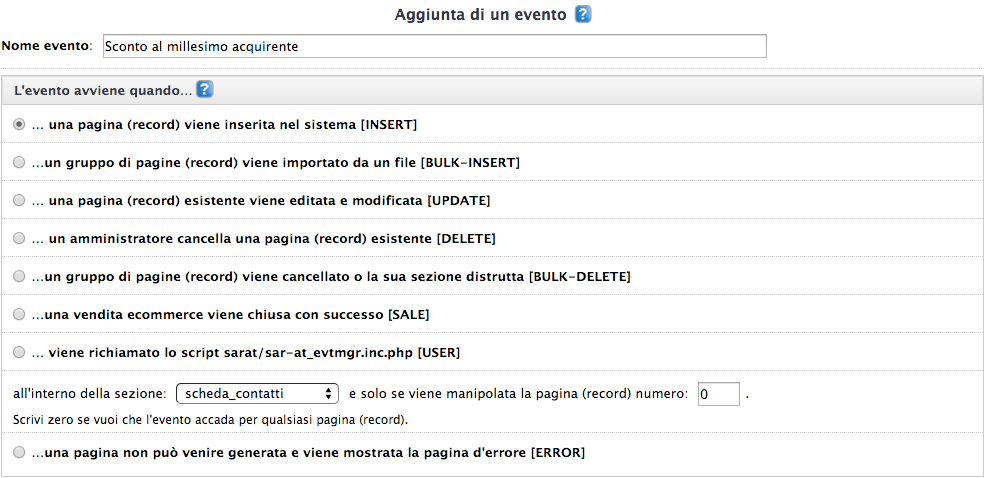Select the [USER] script sar-at_evtmgr.inc.php option
Image resolution: width=986 pixels, height=478 pixels.
click(19, 352)
